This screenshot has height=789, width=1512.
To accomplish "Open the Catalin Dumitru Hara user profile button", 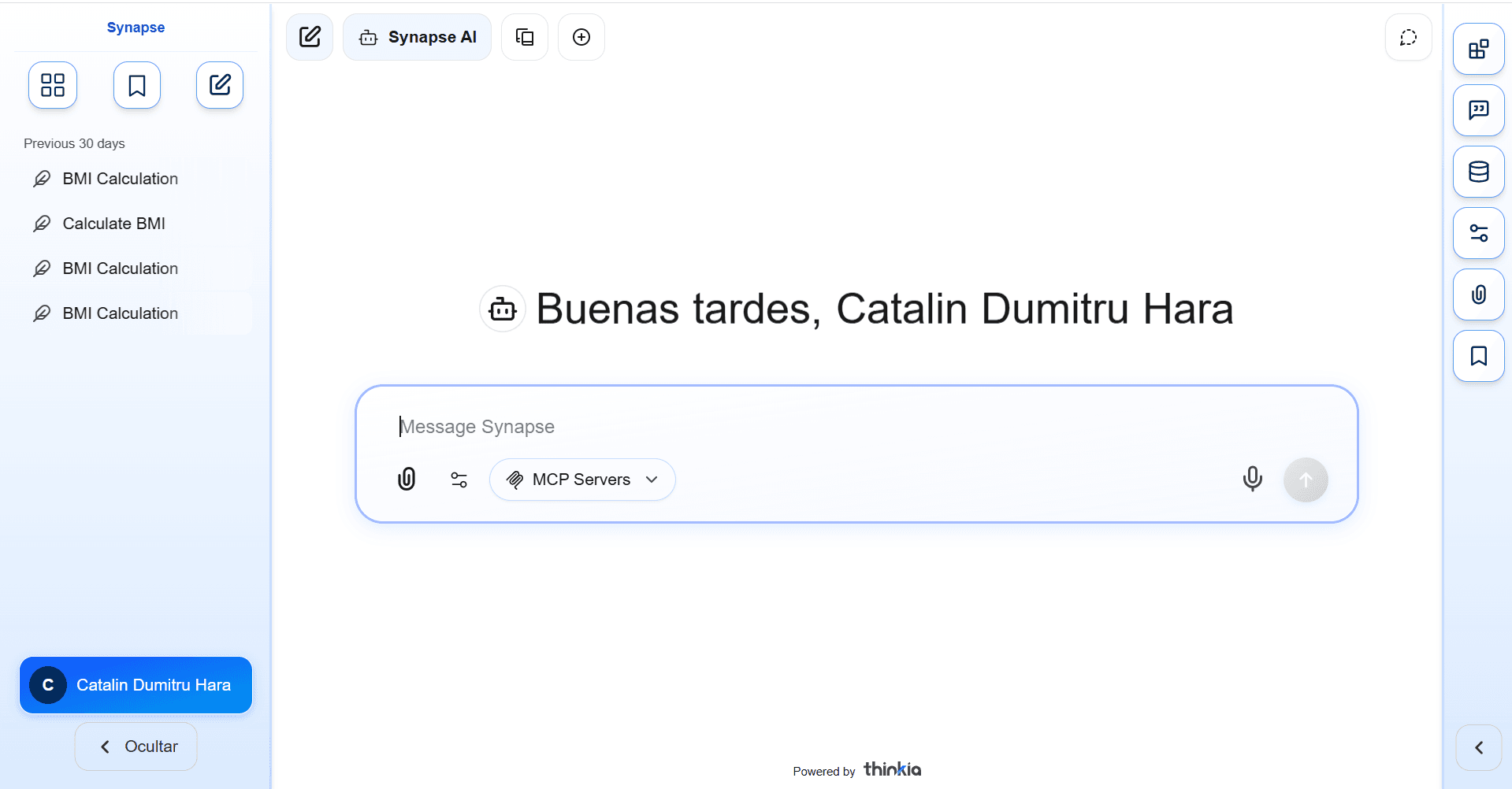I will coord(136,685).
